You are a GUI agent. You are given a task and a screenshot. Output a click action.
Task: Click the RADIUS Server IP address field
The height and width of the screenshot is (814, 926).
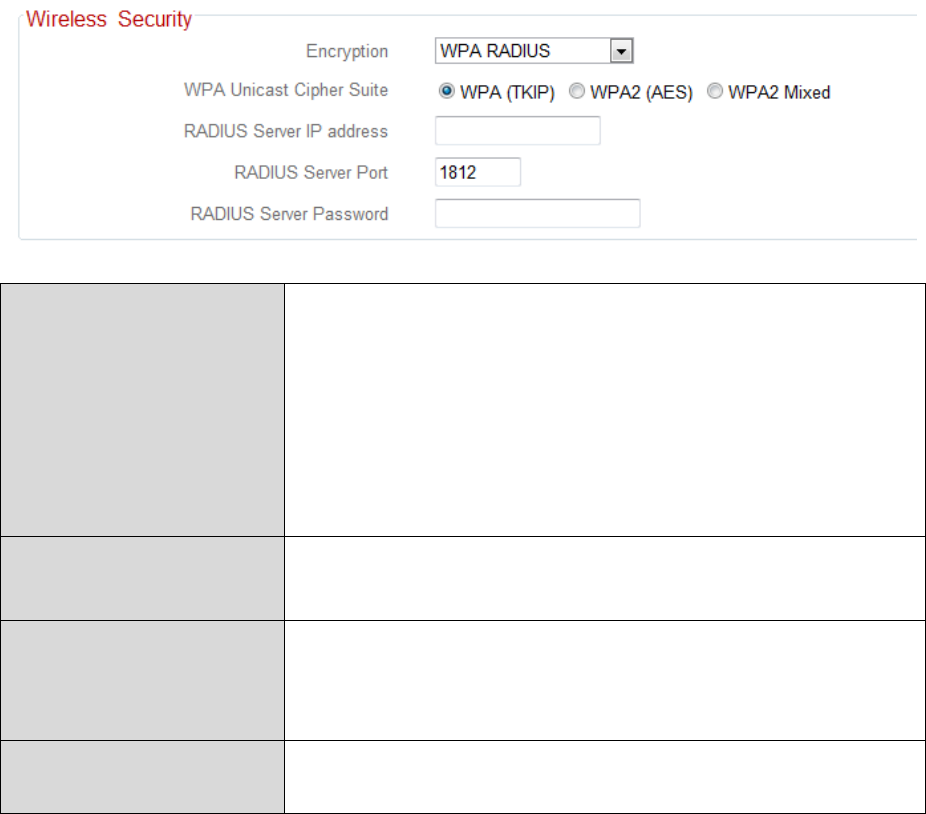click(518, 131)
